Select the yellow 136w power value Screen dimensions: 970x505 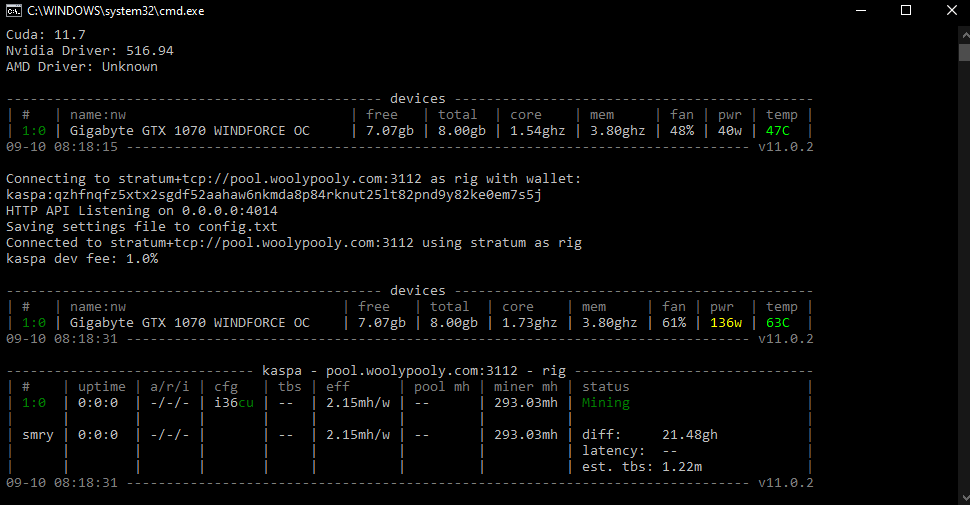pos(726,323)
